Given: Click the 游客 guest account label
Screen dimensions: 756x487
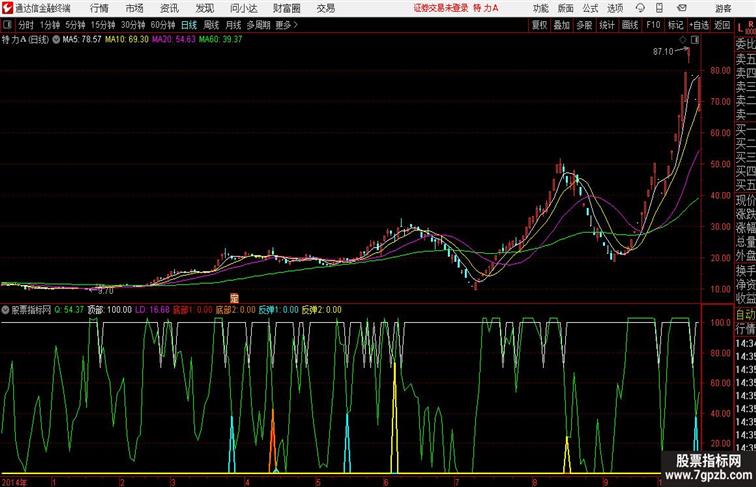Looking at the screenshot, I should (723, 8).
